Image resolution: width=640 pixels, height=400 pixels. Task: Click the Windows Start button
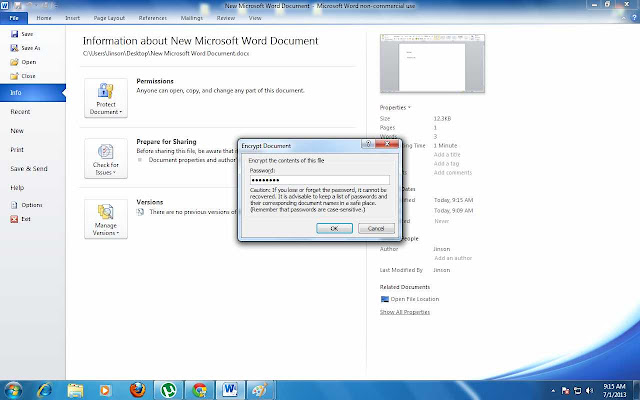tap(12, 390)
